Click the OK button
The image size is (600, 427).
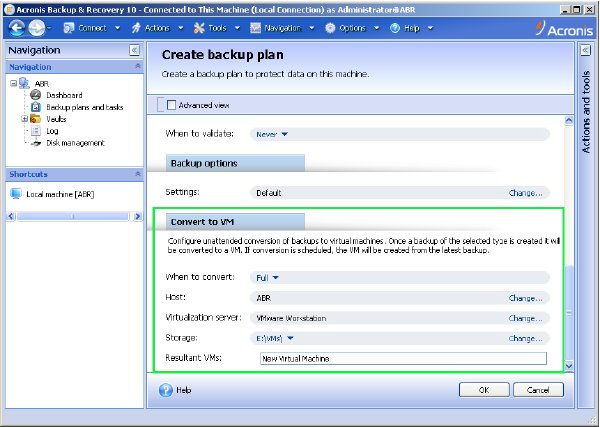(484, 390)
